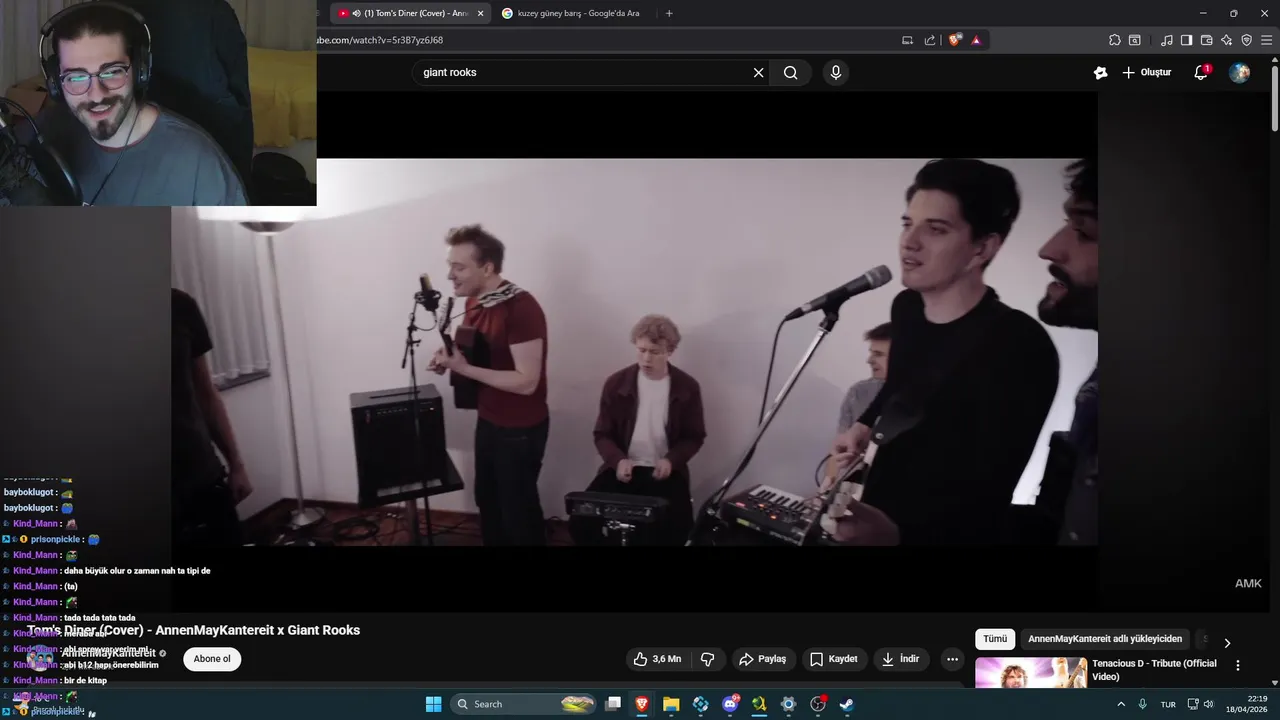Click the tray microphone icon
The image size is (1280, 720).
1142,704
